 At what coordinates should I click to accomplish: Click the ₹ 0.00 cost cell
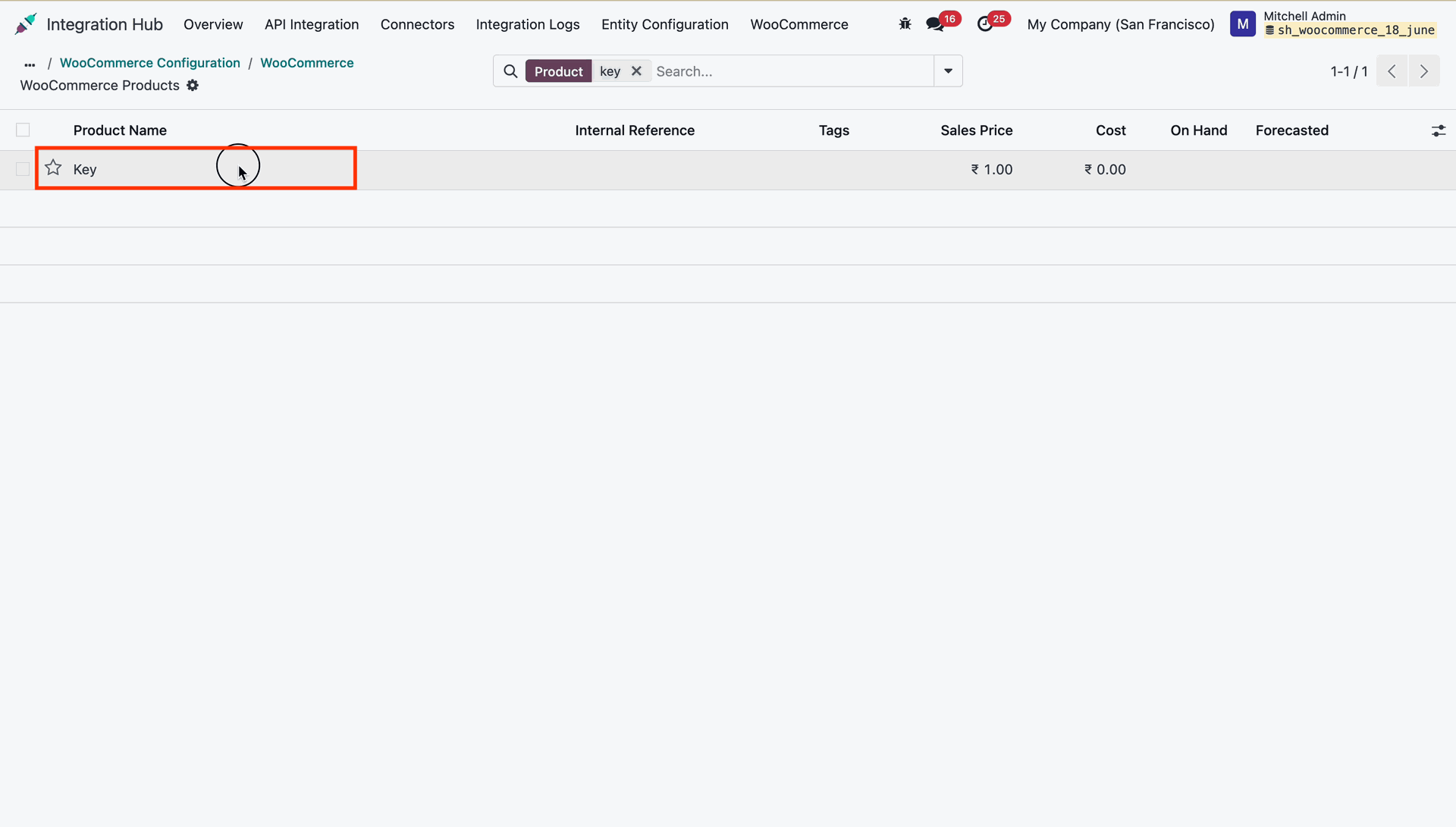[x=1105, y=169]
